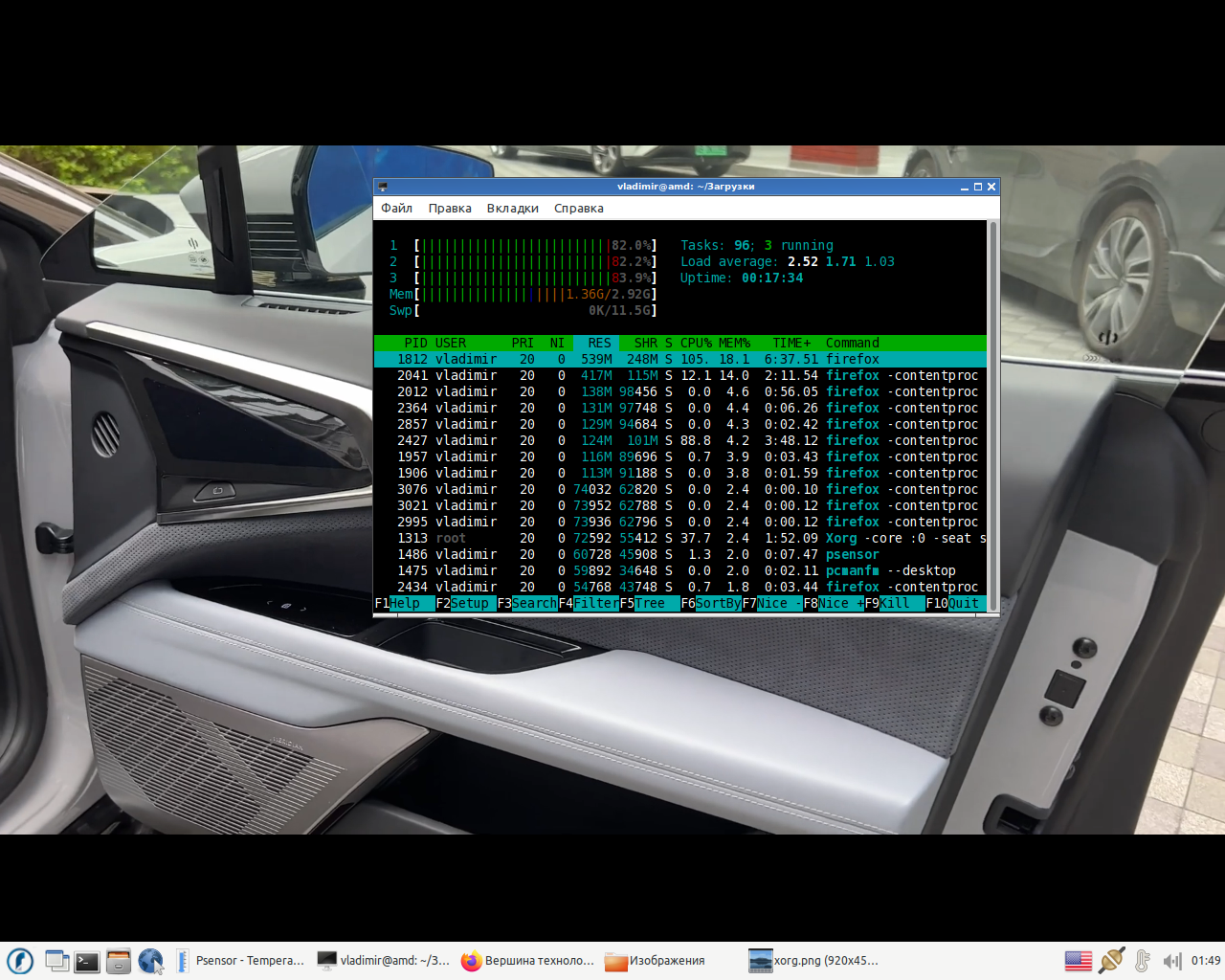Switch to Psensor taskbar window button

click(x=241, y=961)
